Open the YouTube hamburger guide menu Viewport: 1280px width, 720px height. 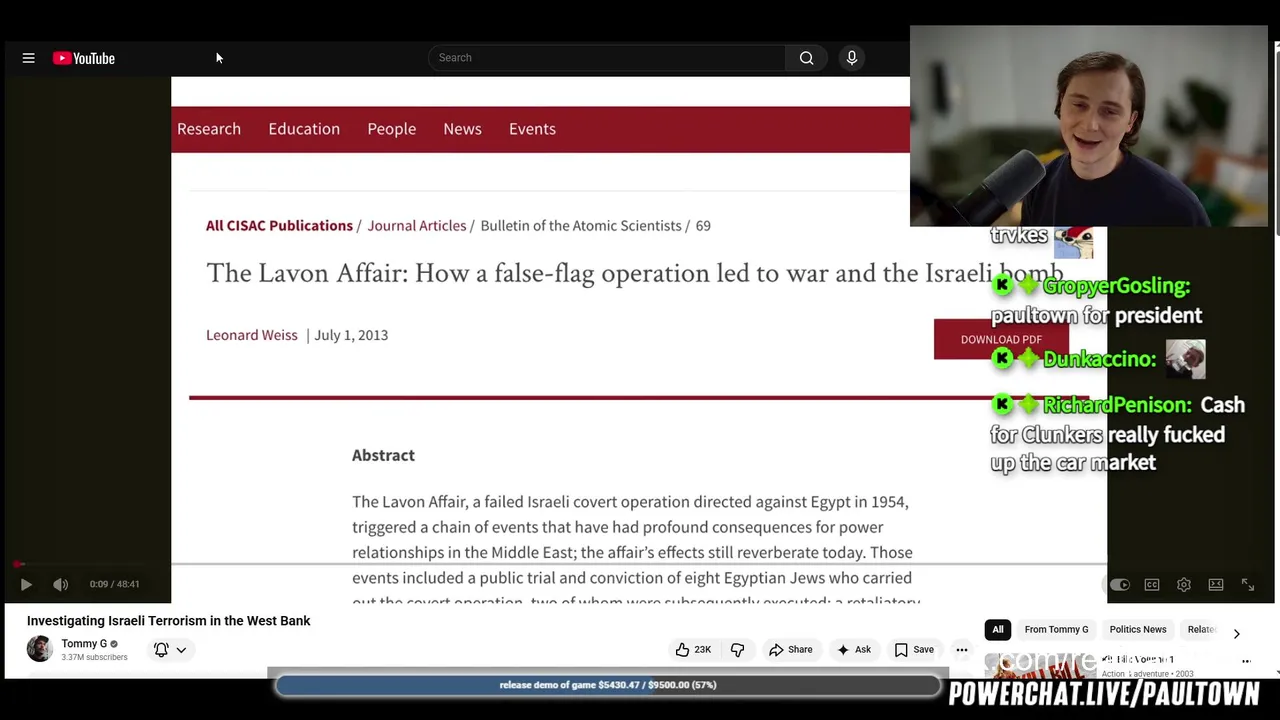28,58
